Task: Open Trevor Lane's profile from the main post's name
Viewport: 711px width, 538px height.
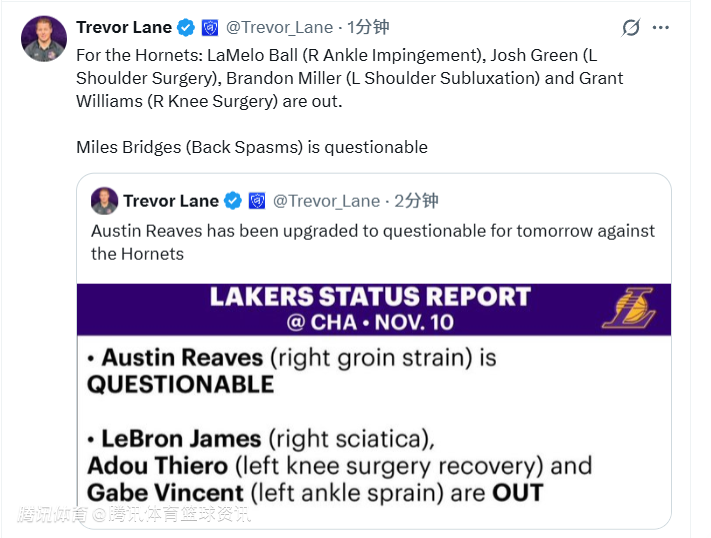Action: (123, 28)
